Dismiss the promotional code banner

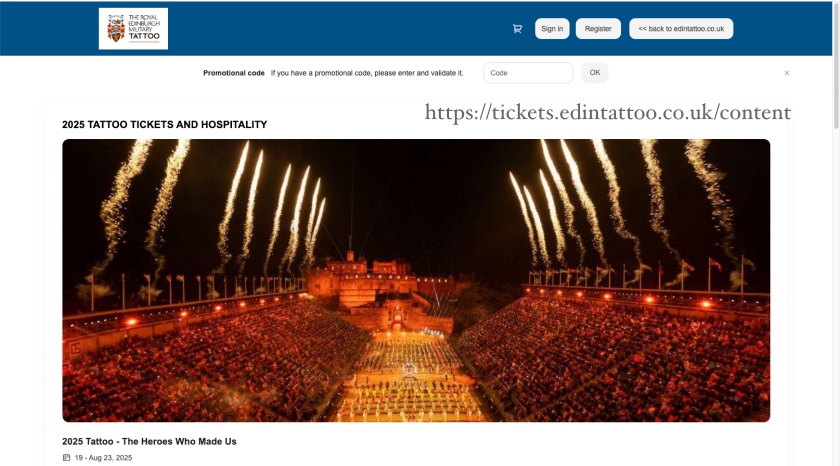pos(786,73)
